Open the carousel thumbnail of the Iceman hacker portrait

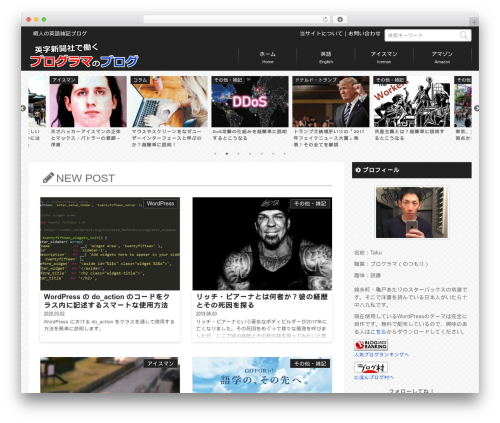tap(88, 102)
